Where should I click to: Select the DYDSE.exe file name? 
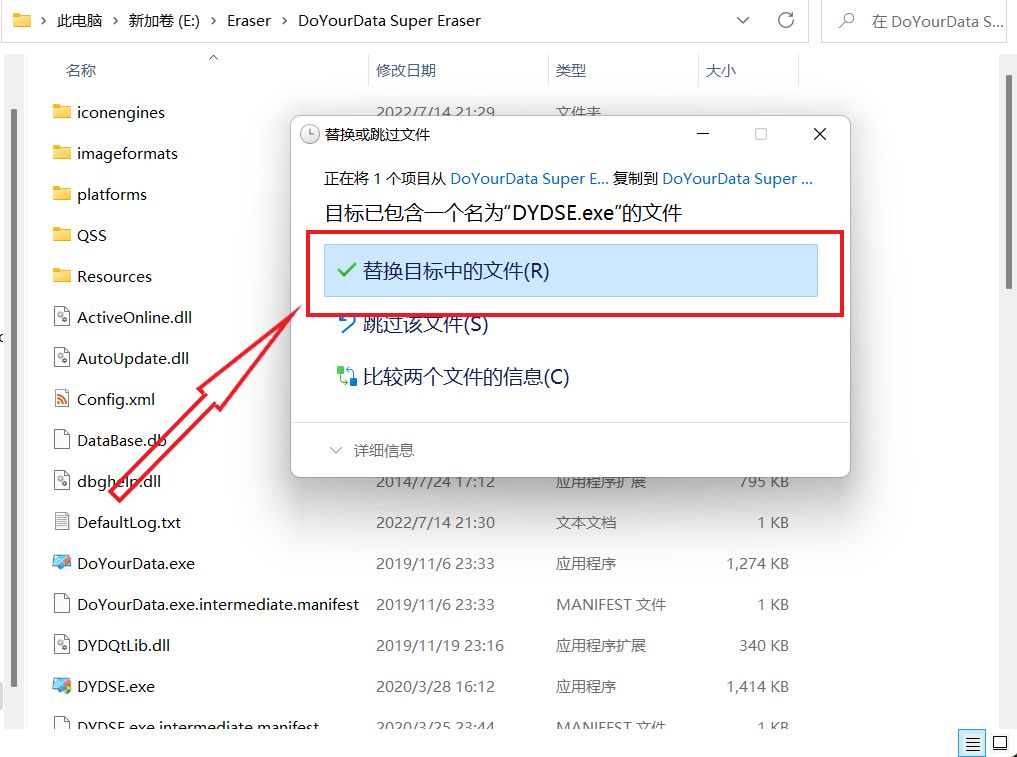tap(115, 686)
